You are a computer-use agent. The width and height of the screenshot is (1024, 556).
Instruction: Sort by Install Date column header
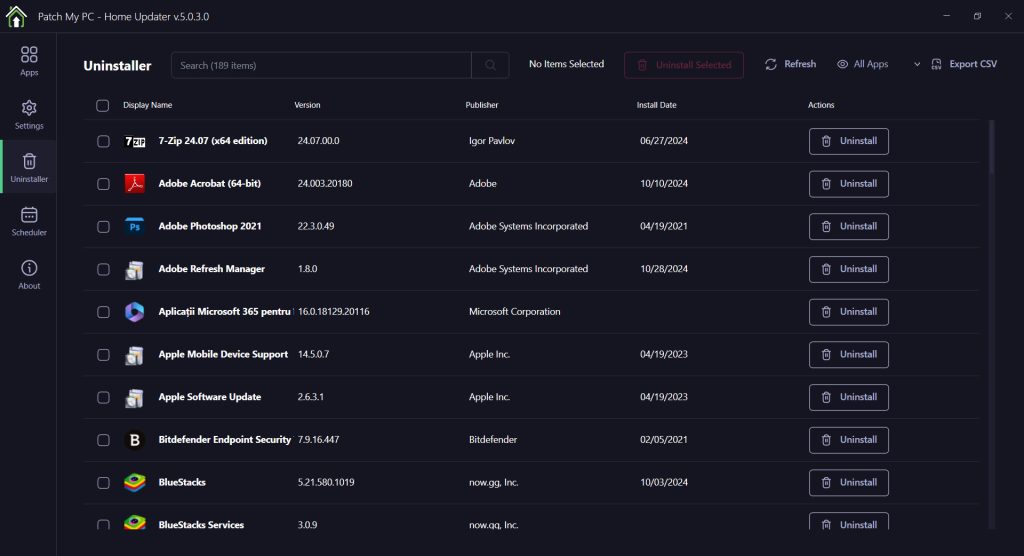click(656, 105)
